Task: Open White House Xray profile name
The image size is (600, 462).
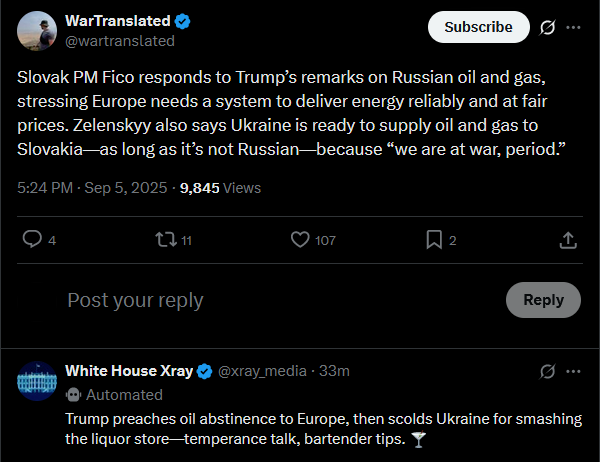Action: [x=128, y=371]
